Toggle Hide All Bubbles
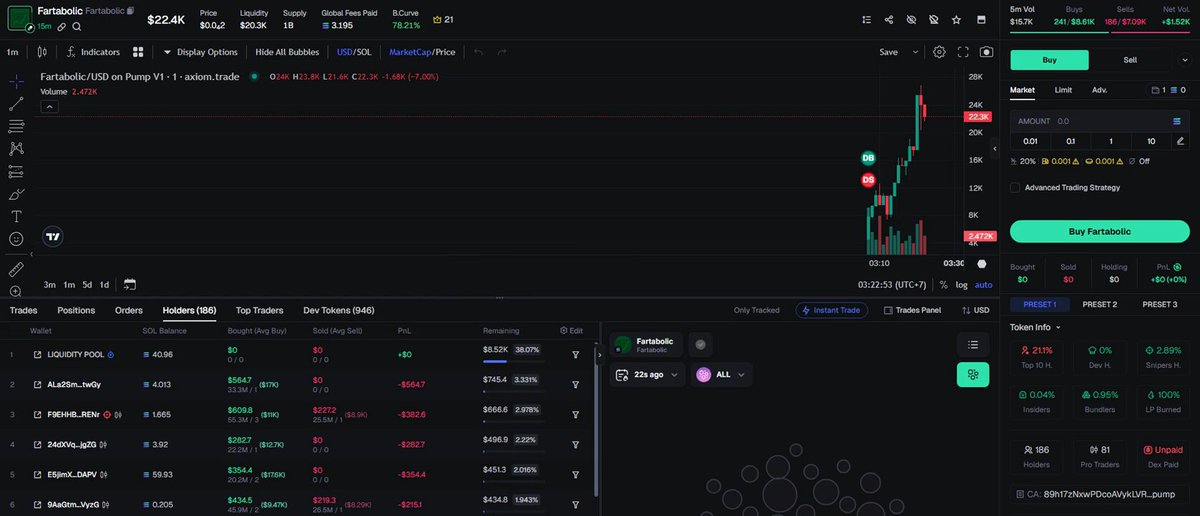 [286, 52]
